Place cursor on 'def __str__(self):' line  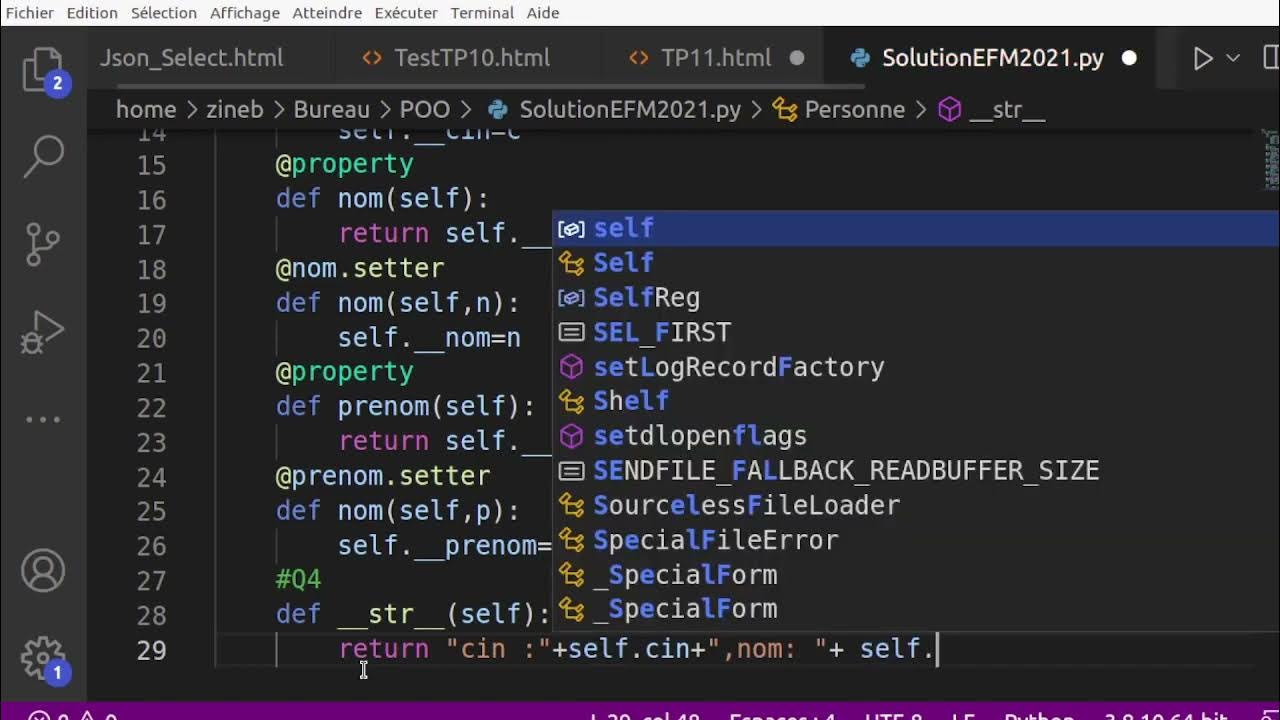(x=413, y=614)
